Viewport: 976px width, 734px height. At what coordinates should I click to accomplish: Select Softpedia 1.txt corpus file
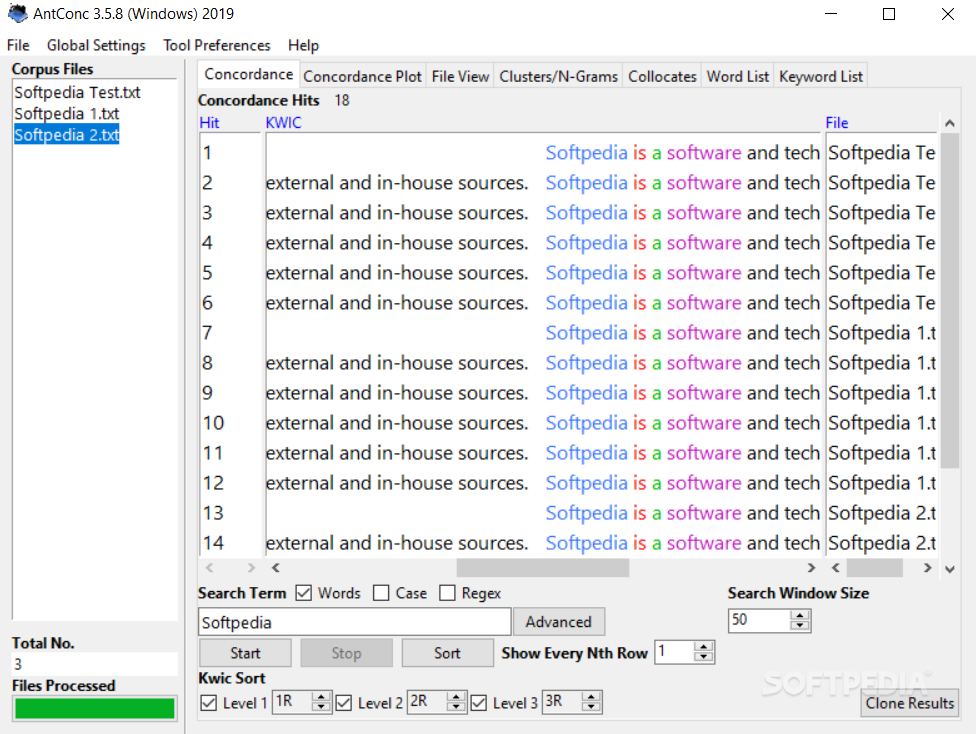point(67,114)
